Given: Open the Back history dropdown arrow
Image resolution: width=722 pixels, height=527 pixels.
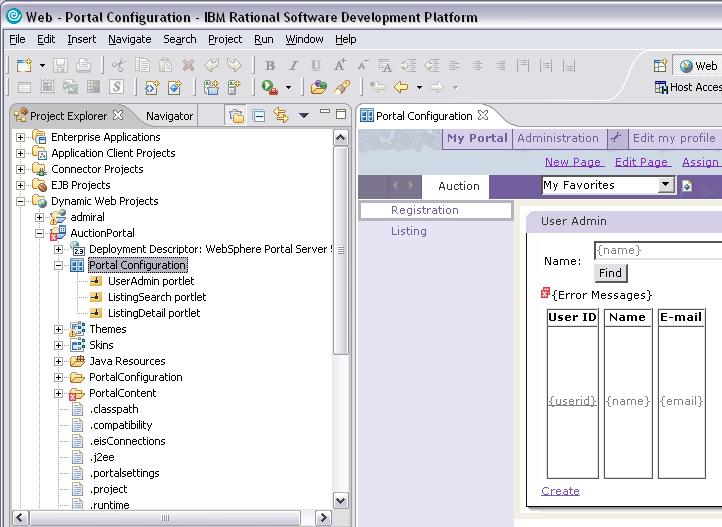Looking at the screenshot, I should pos(419,87).
